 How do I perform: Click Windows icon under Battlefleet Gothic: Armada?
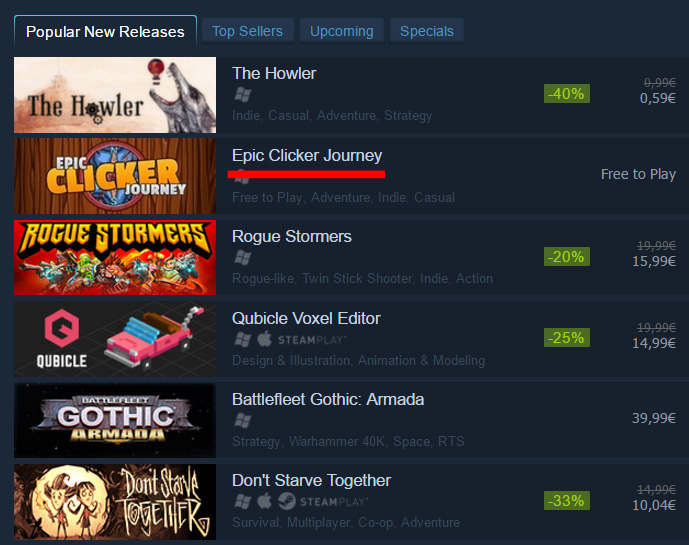click(243, 421)
